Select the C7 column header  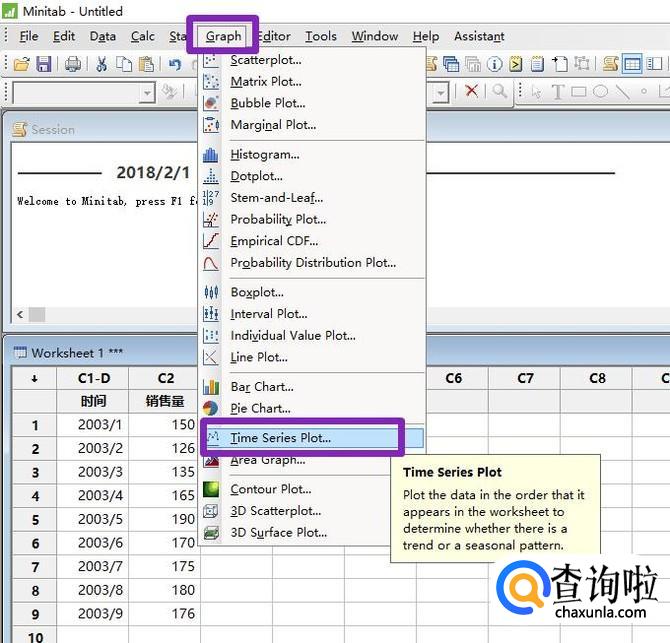pos(525,378)
